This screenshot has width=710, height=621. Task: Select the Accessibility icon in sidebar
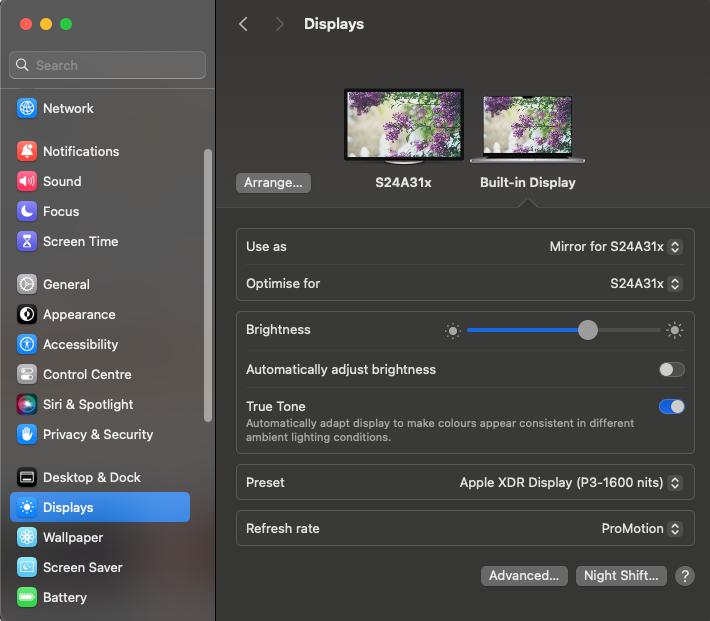coord(27,344)
